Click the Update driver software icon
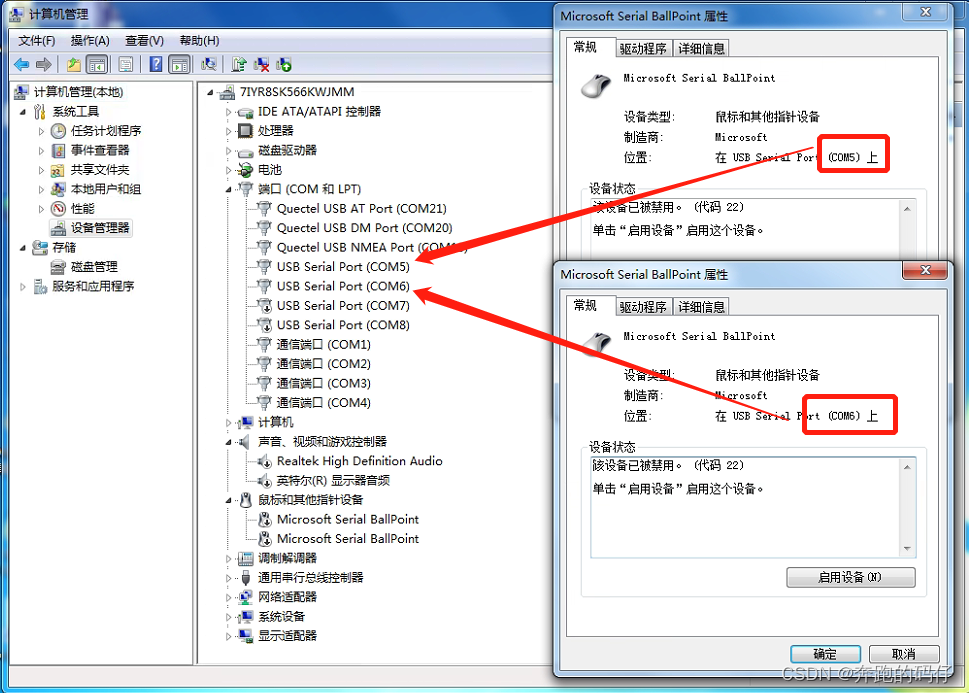Screen dimensions: 969x693 [x=239, y=64]
